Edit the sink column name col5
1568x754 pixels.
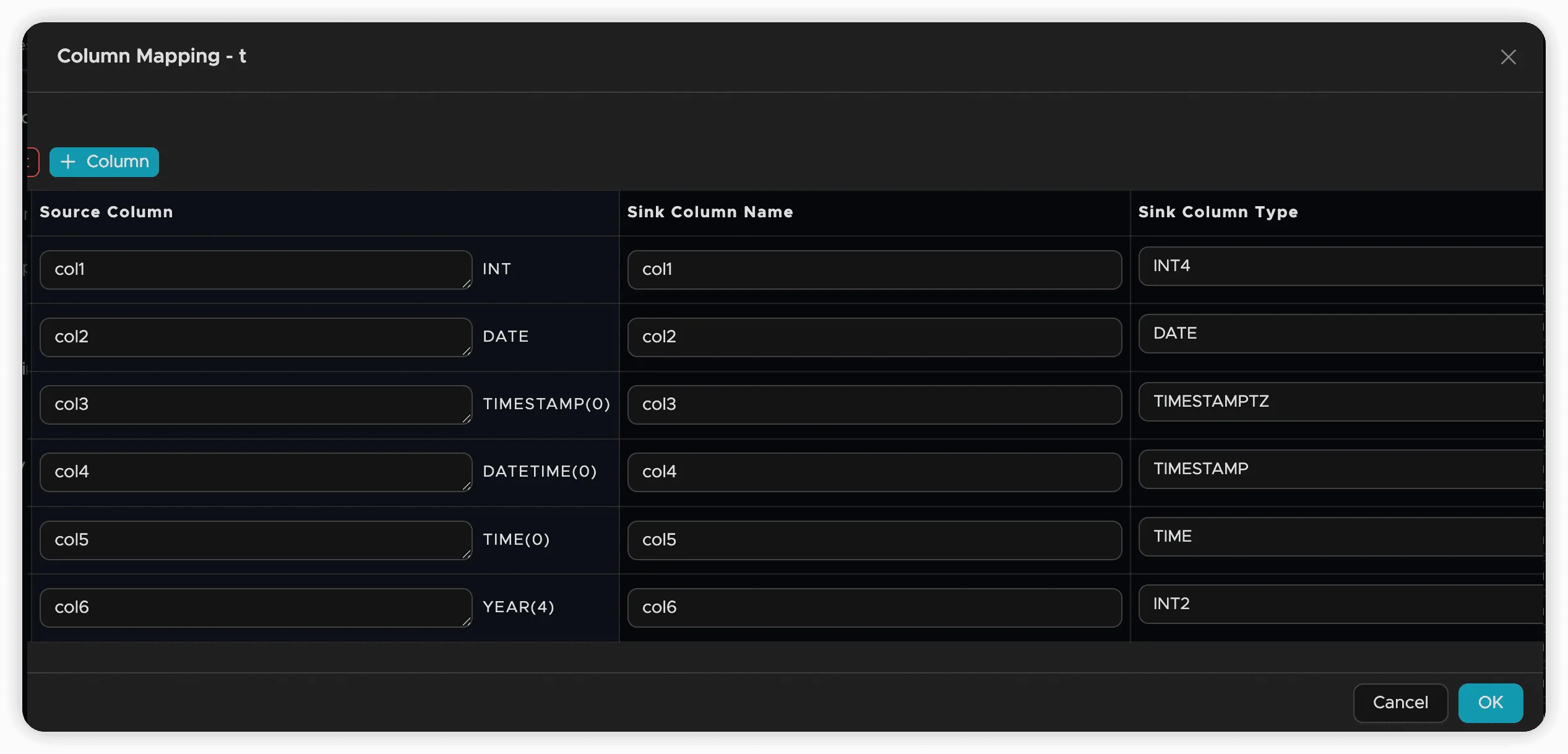click(x=874, y=540)
